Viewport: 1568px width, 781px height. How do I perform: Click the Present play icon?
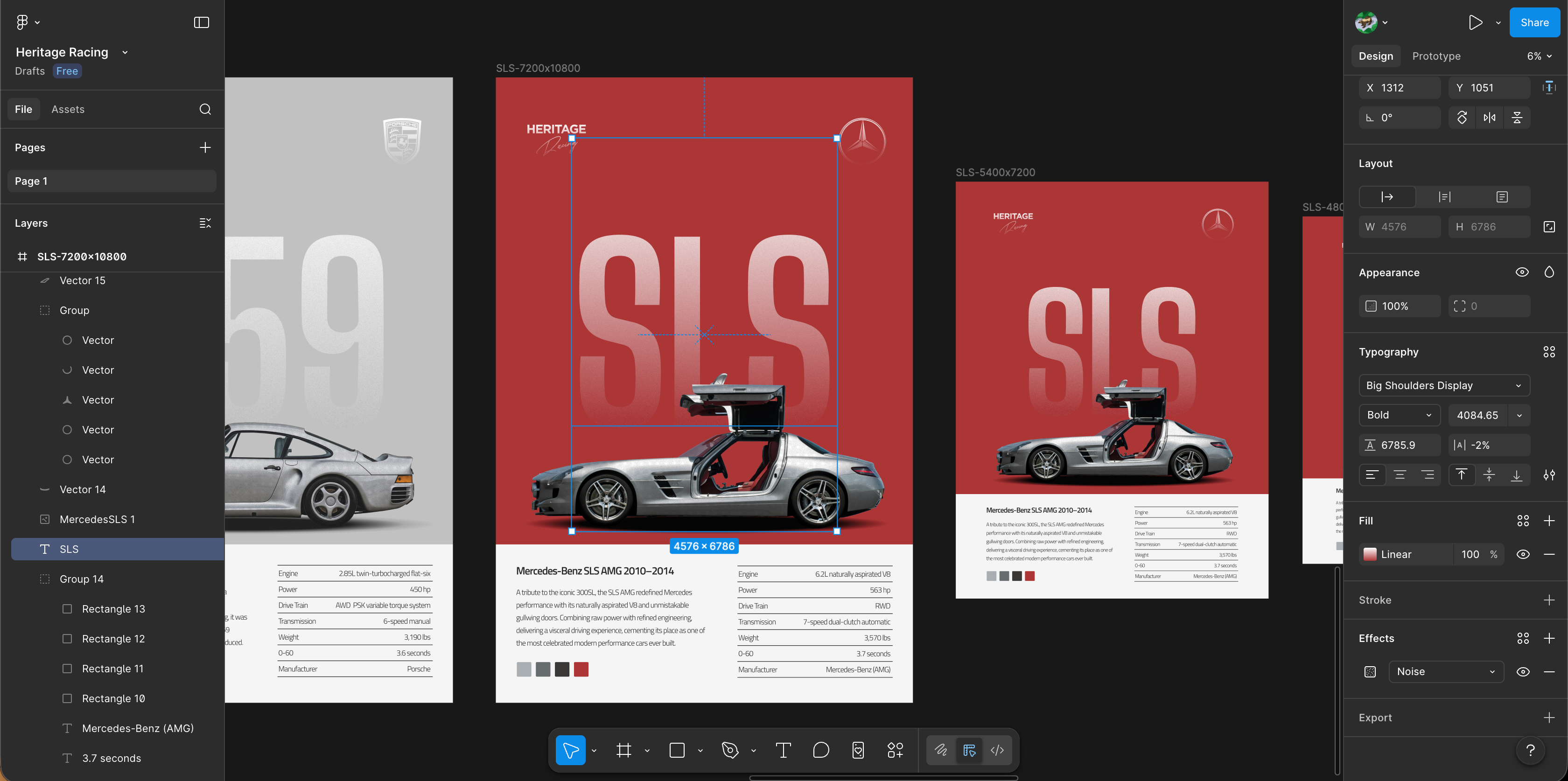click(x=1475, y=22)
